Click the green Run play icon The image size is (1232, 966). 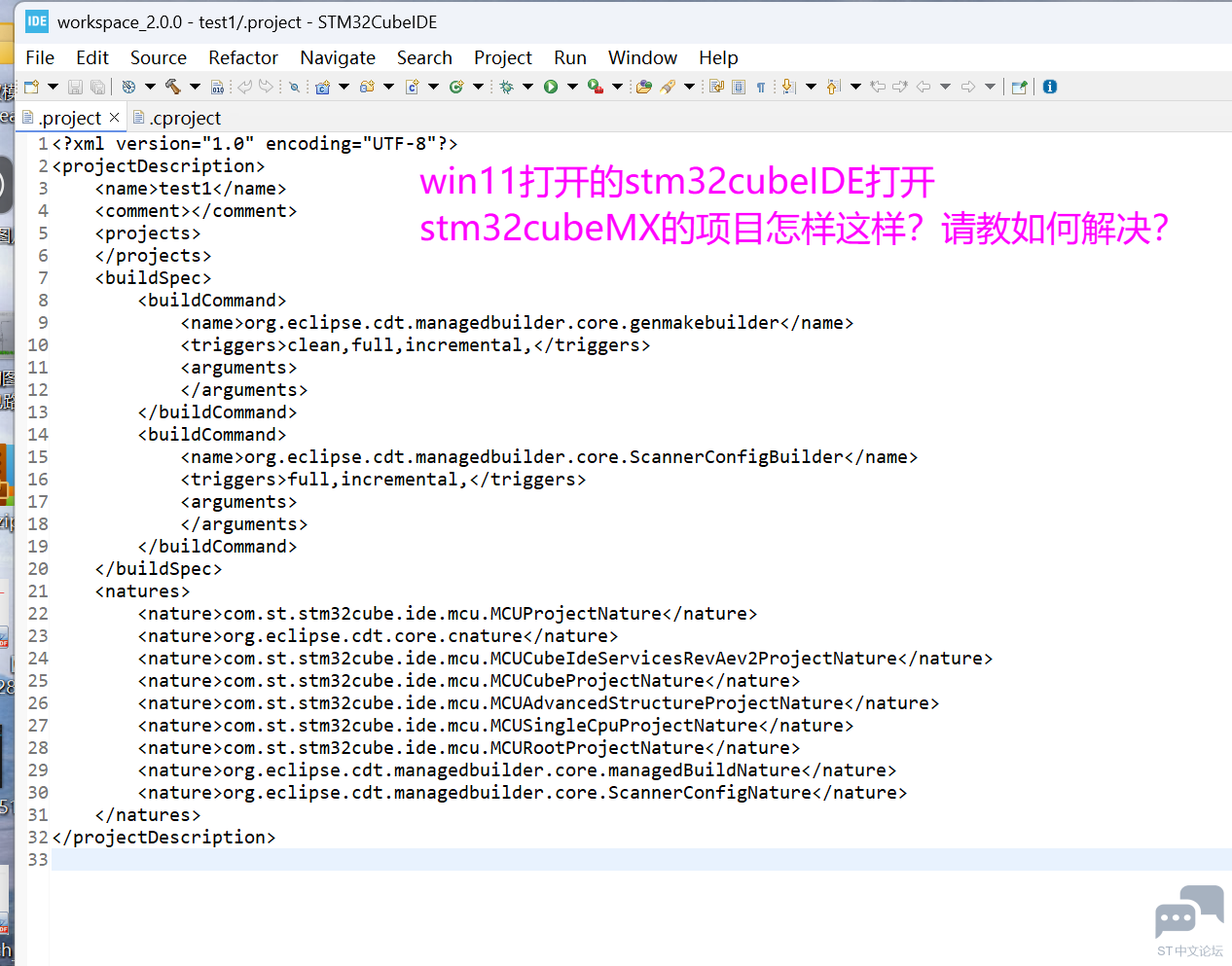coord(551,87)
